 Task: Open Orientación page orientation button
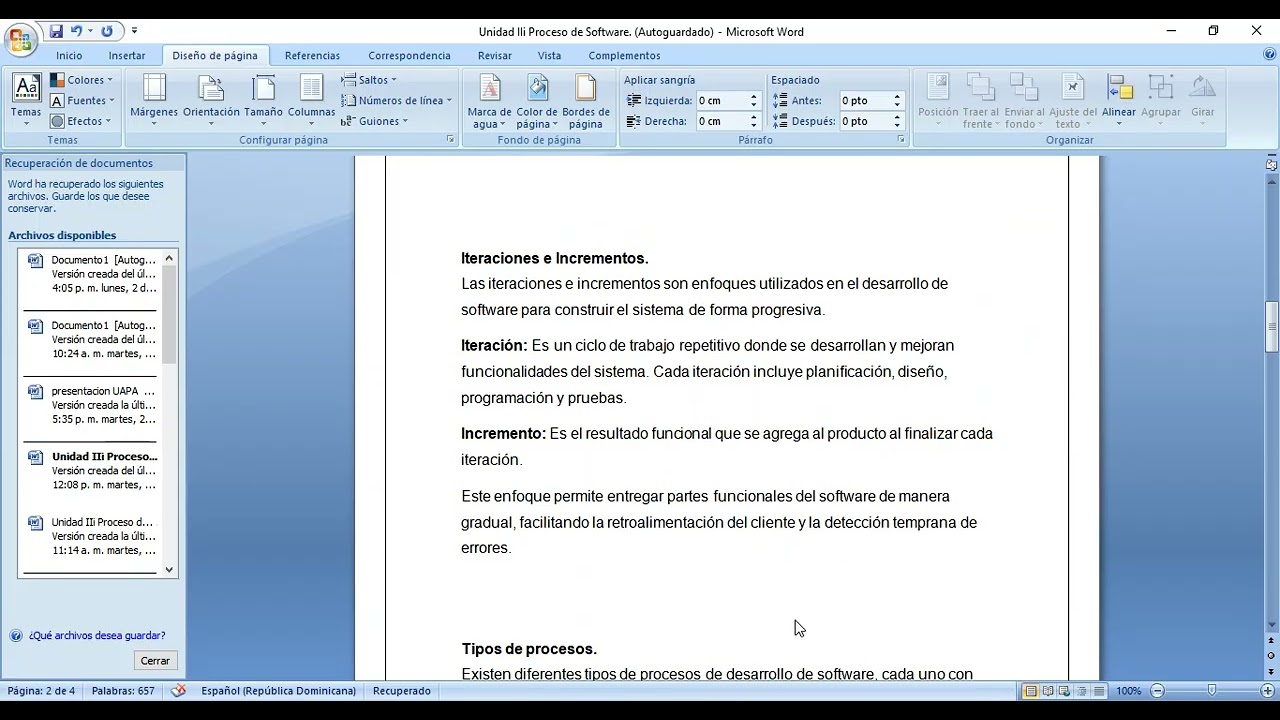point(211,101)
